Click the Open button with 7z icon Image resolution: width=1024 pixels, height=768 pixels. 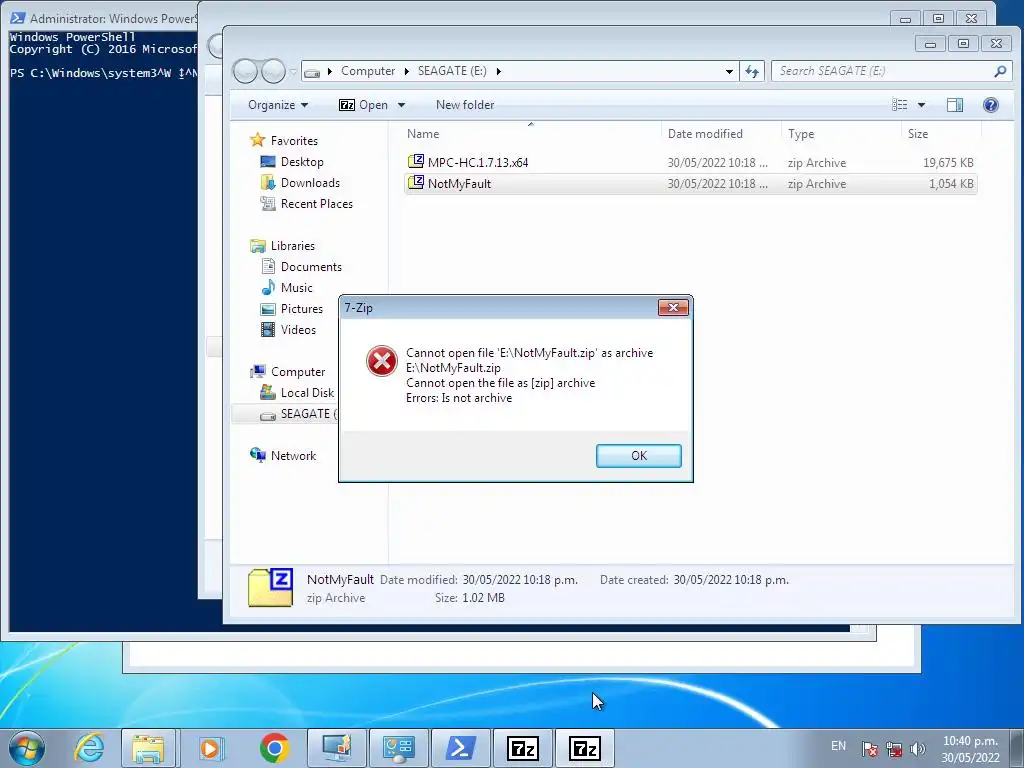(x=363, y=105)
